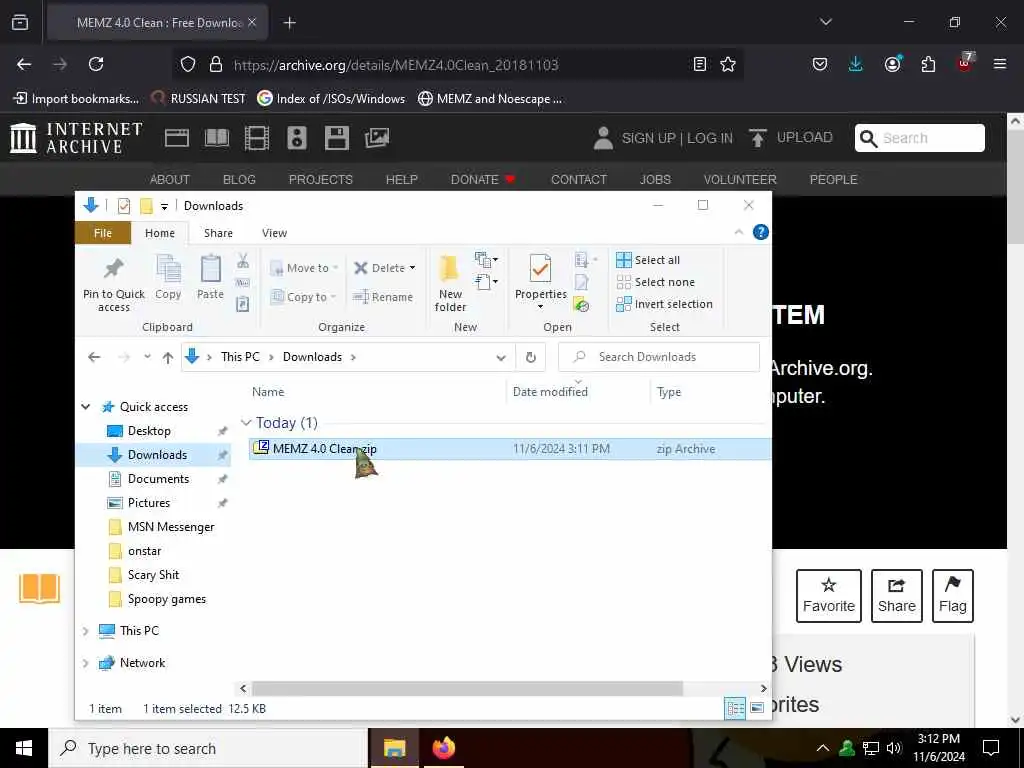The image size is (1024, 768).
Task: Open the Copy to dropdown
Action: (304, 297)
